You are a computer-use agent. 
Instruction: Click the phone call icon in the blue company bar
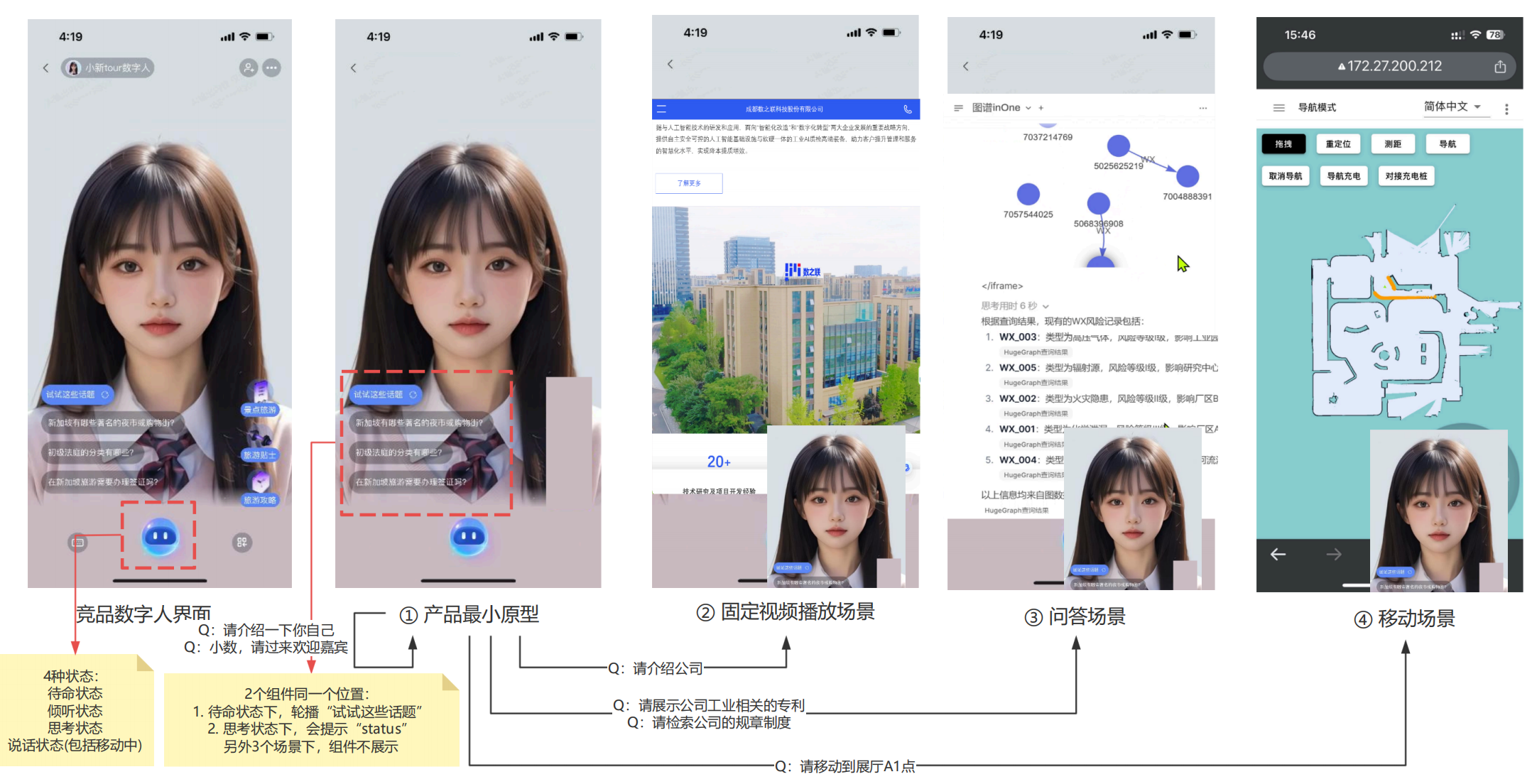pyautogui.click(x=907, y=109)
